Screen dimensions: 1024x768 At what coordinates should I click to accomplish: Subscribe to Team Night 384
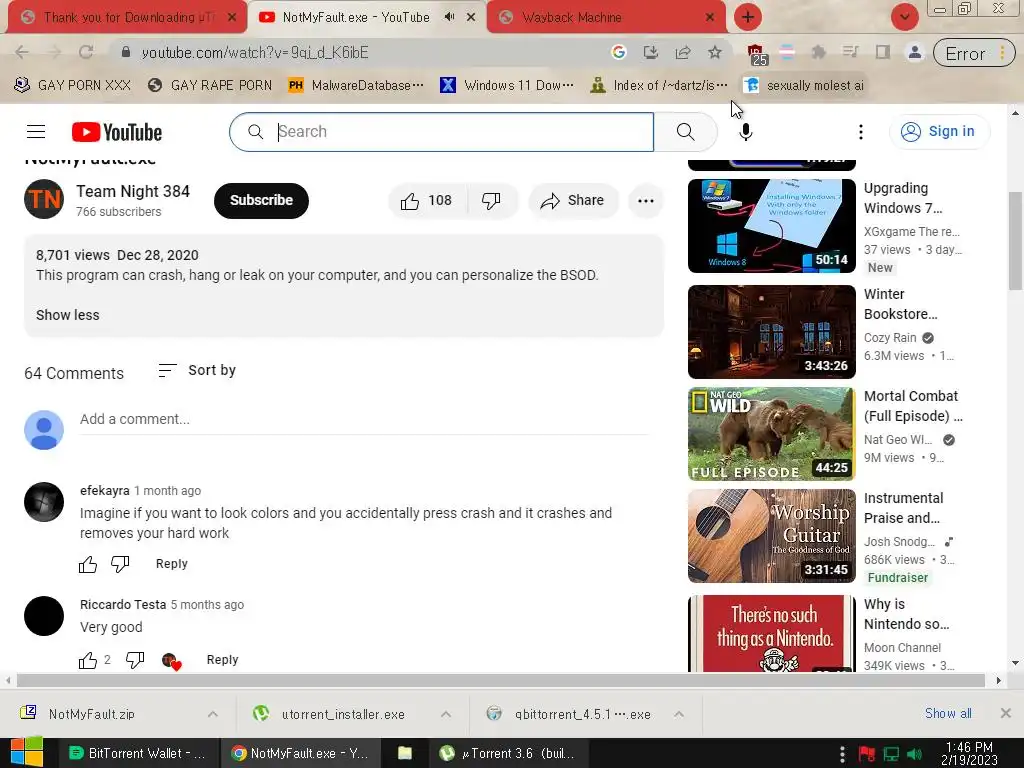click(261, 200)
